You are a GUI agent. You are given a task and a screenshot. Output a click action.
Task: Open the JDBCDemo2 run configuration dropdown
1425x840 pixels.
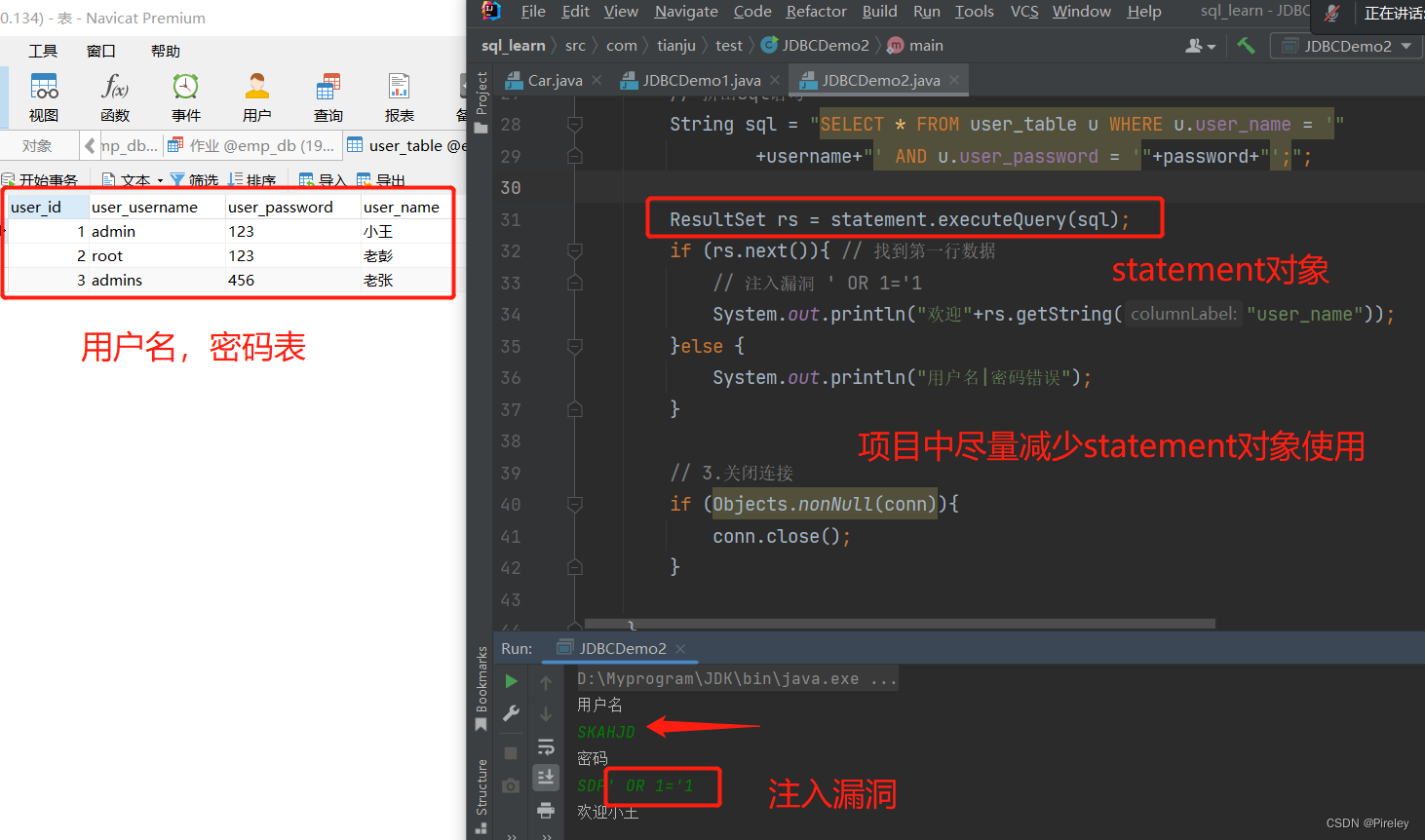coord(1347,46)
